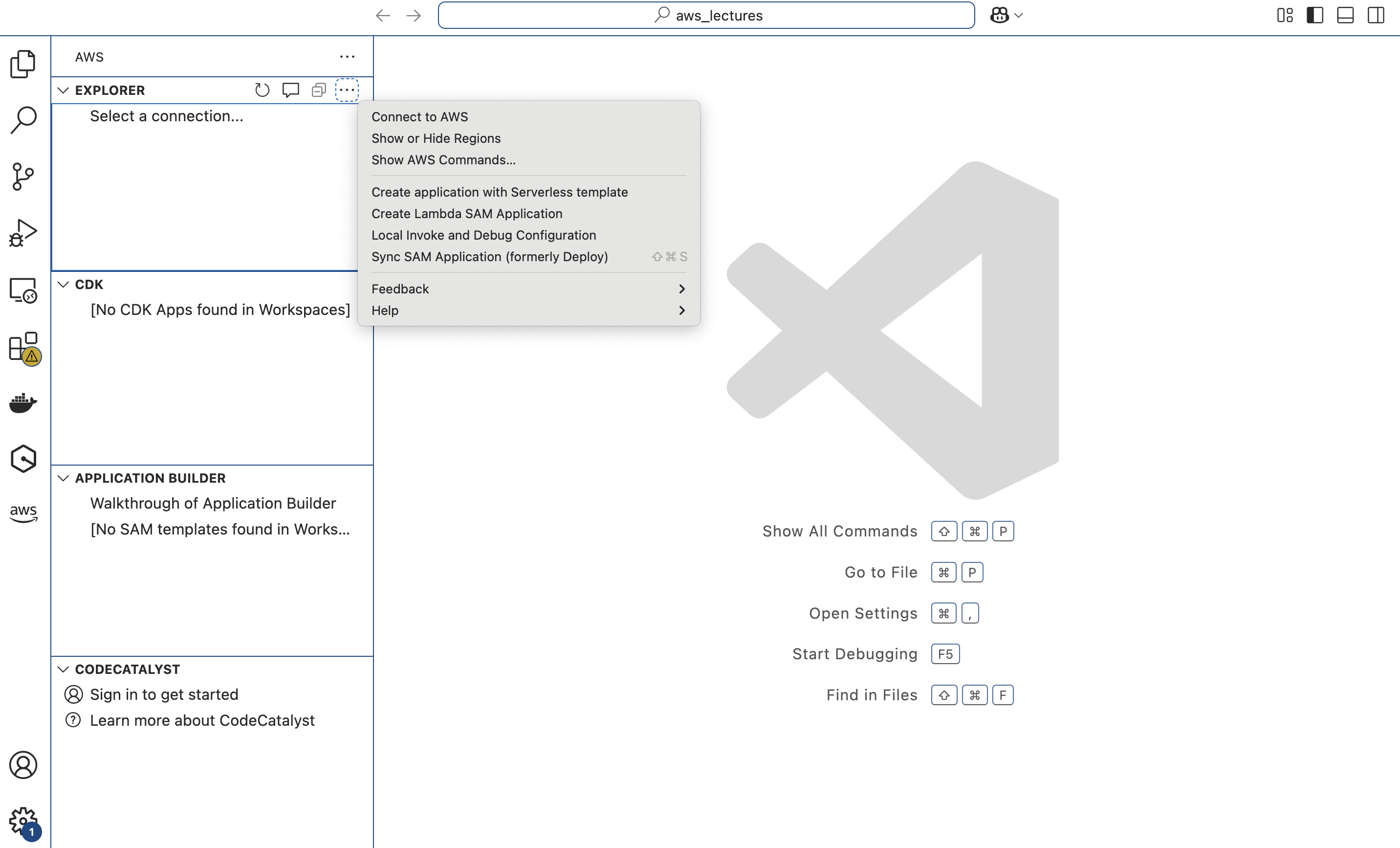Collapse the CODECATALYST section
The height and width of the screenshot is (848, 1400).
tap(63, 669)
